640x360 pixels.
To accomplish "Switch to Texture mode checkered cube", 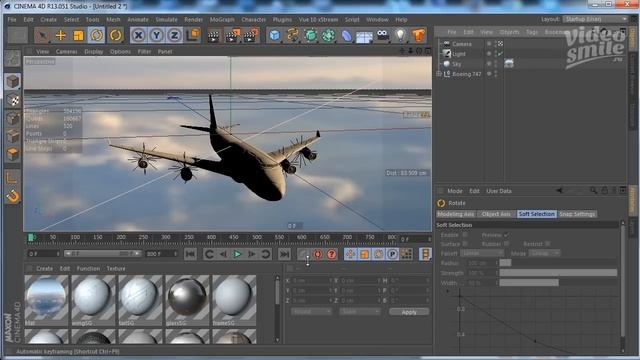I will point(13,100).
